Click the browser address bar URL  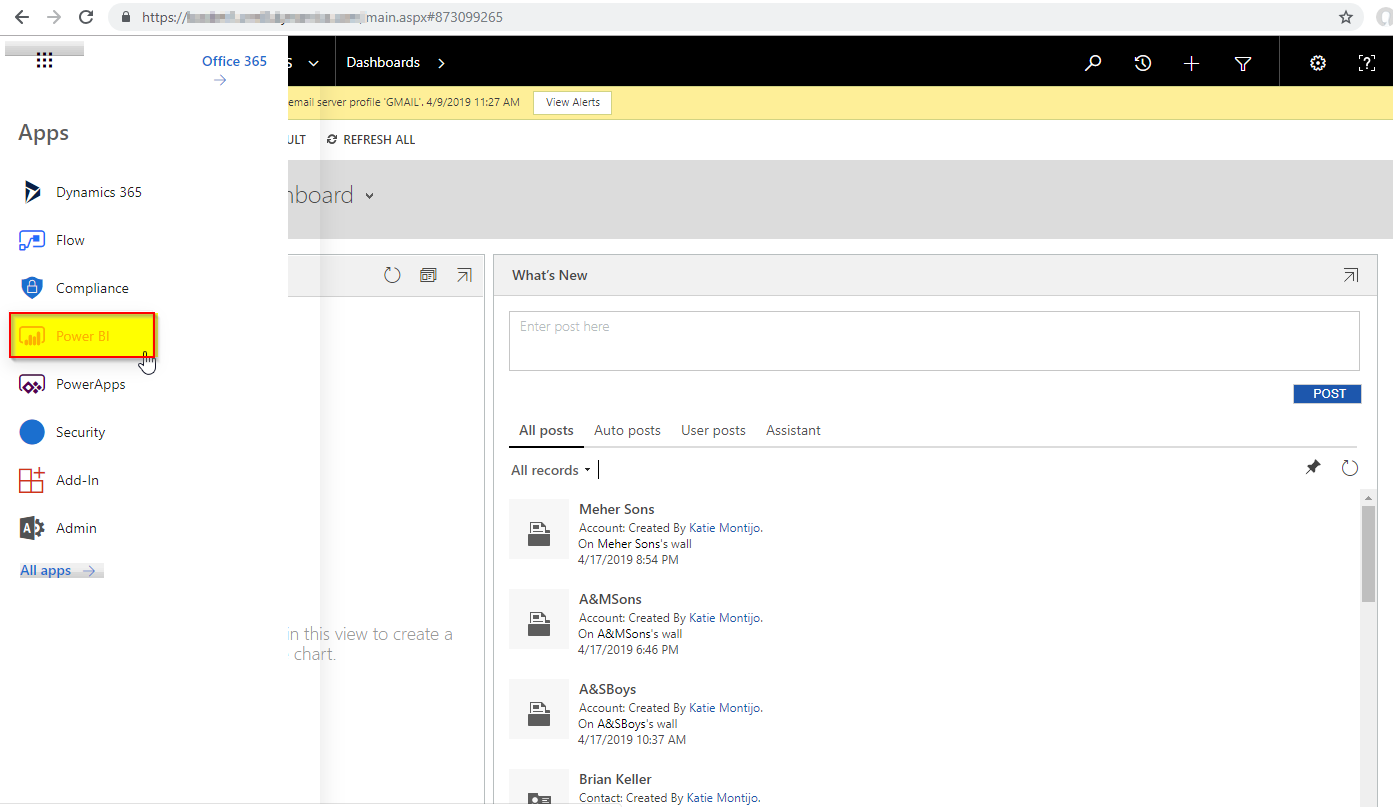click(322, 17)
